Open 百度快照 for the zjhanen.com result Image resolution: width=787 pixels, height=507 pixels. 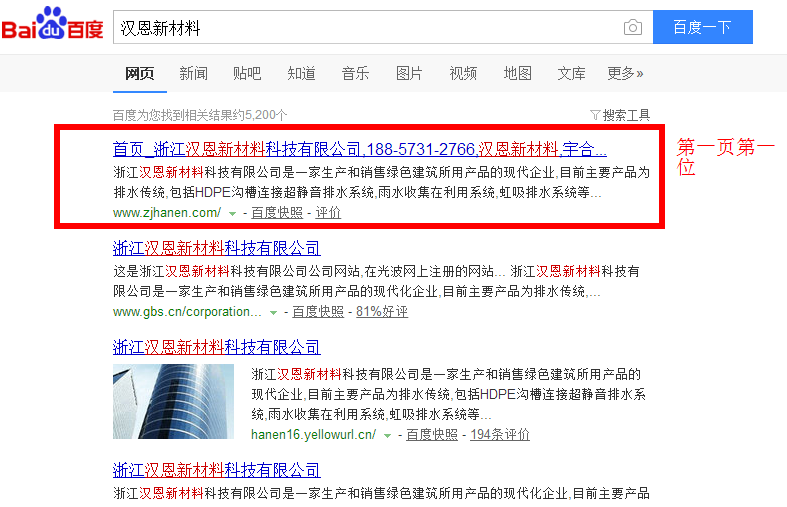click(277, 213)
